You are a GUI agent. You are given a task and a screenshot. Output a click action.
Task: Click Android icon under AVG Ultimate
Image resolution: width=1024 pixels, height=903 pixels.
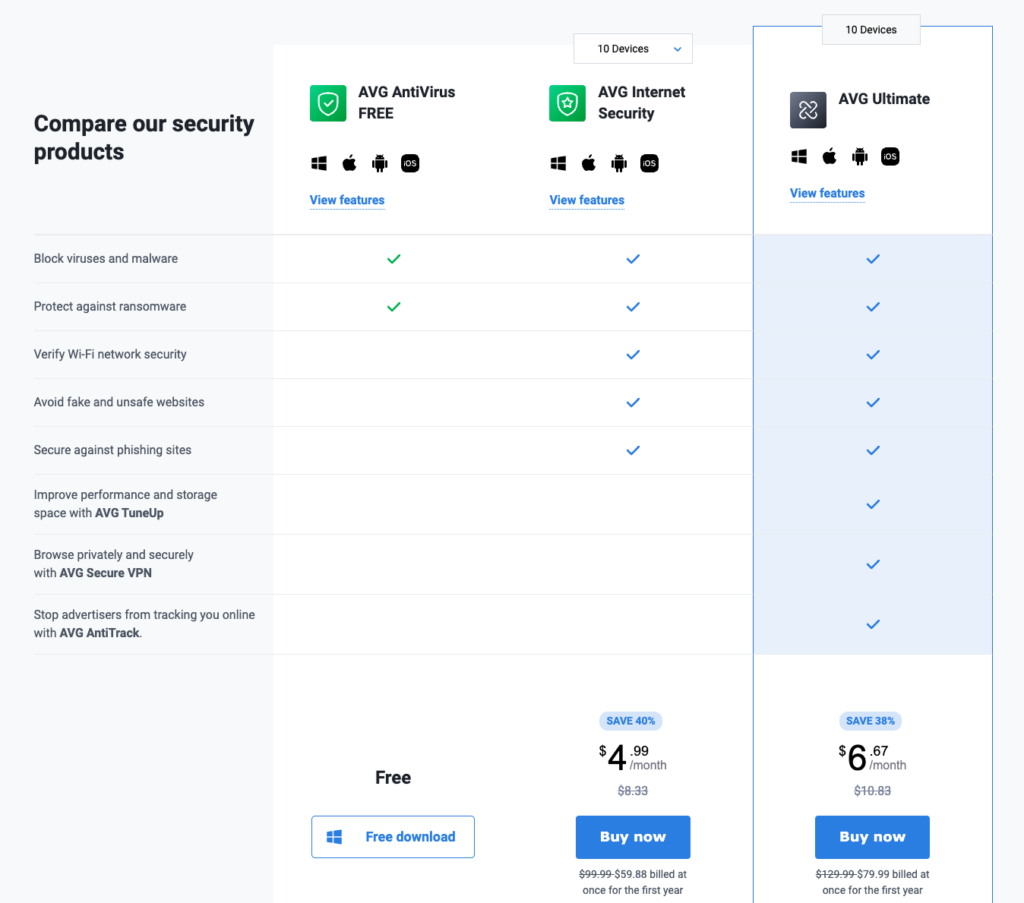(x=859, y=157)
